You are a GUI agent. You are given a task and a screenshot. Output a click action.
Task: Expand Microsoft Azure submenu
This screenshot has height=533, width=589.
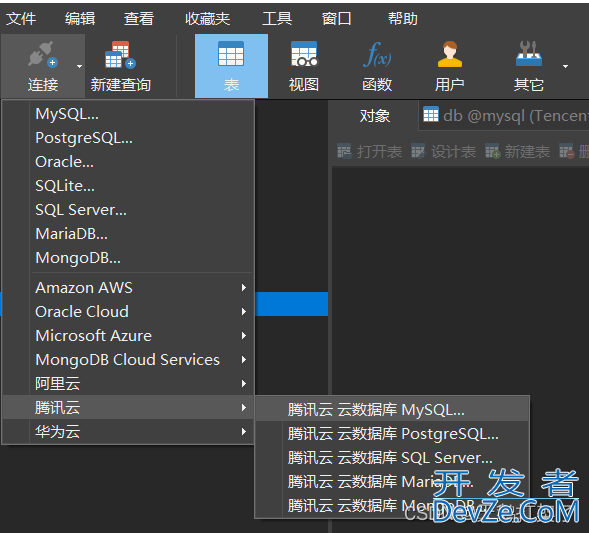click(x=128, y=336)
